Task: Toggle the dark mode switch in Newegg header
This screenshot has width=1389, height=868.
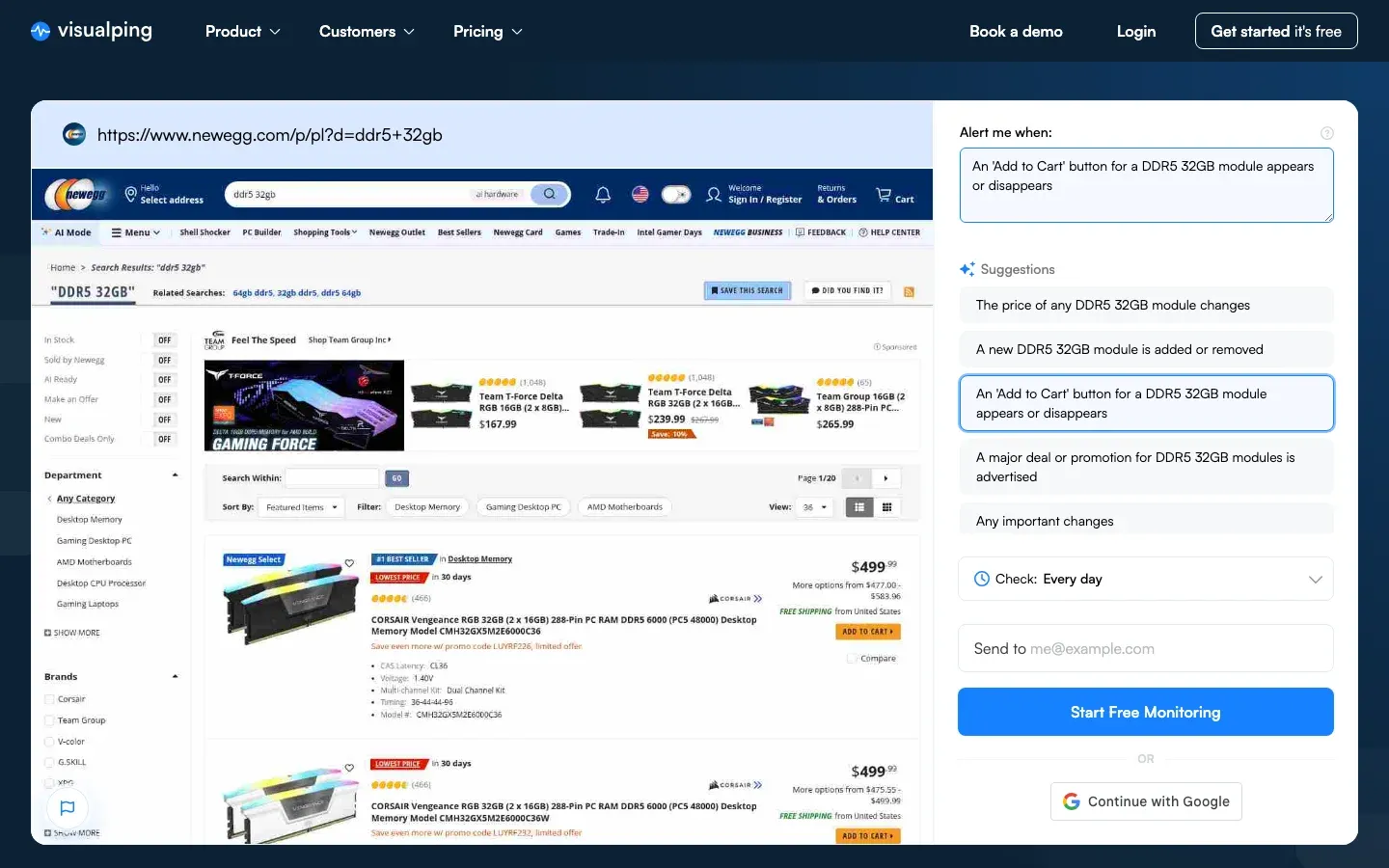Action: pyautogui.click(x=676, y=195)
